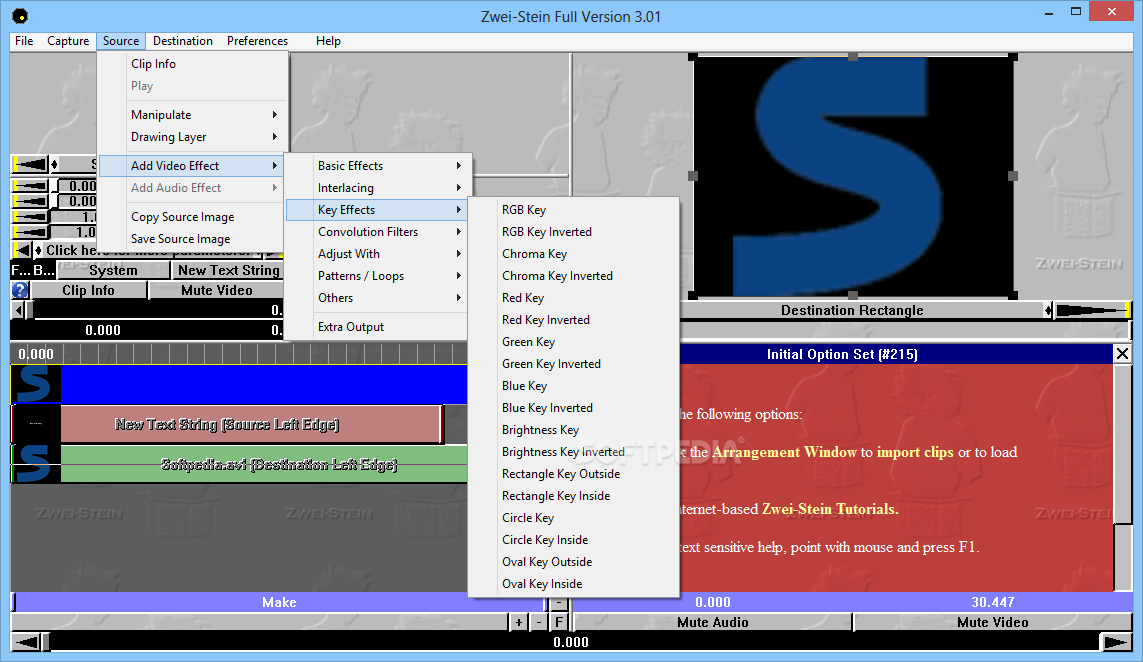Screen dimensions: 1143x662
Task: Open the Capture menu
Action: pos(68,41)
